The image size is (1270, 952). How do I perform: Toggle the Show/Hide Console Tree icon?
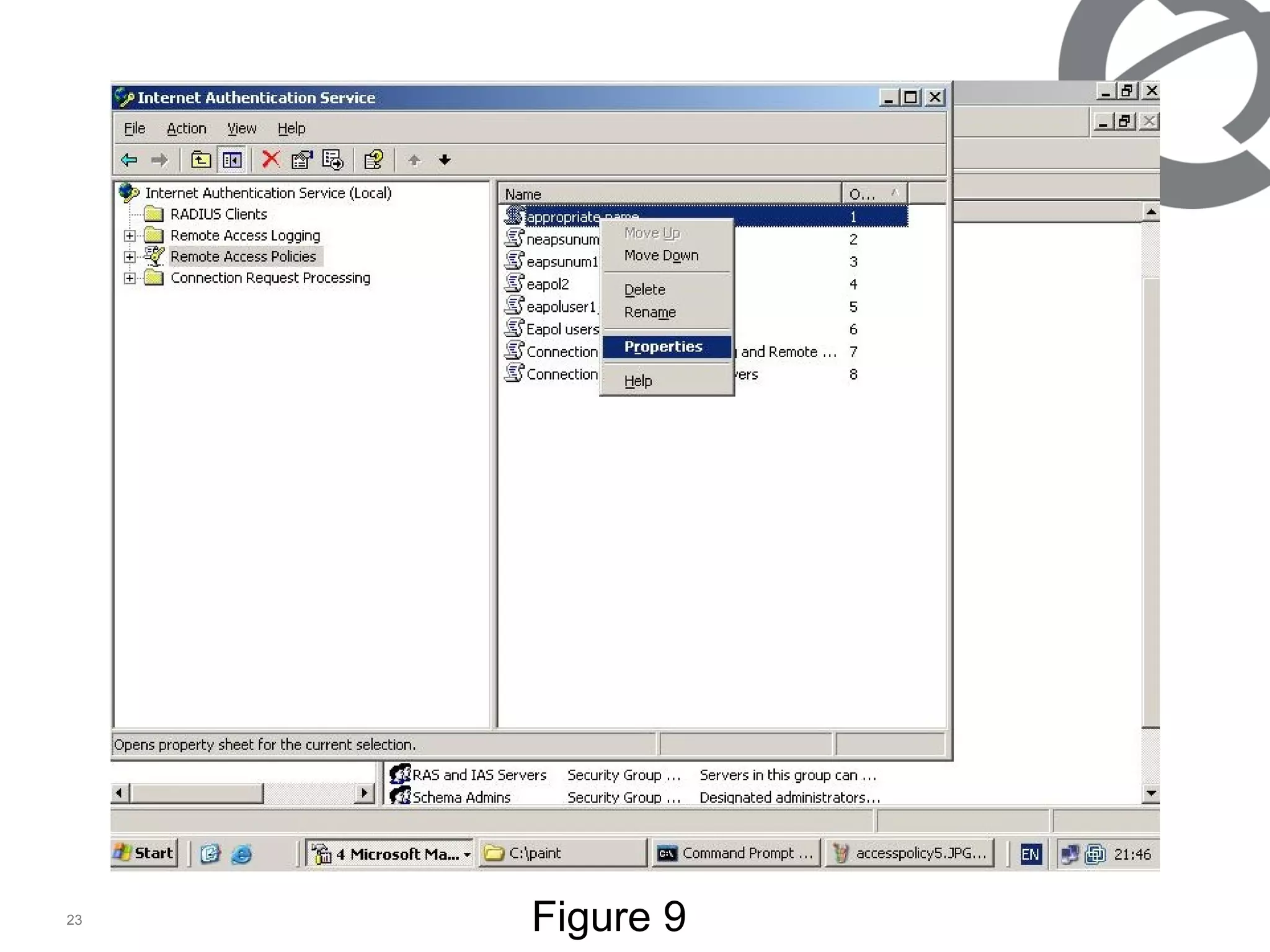[233, 161]
